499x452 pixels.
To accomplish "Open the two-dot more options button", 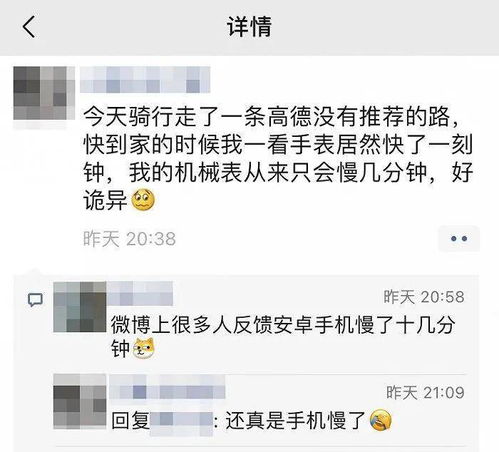I will click(x=459, y=239).
